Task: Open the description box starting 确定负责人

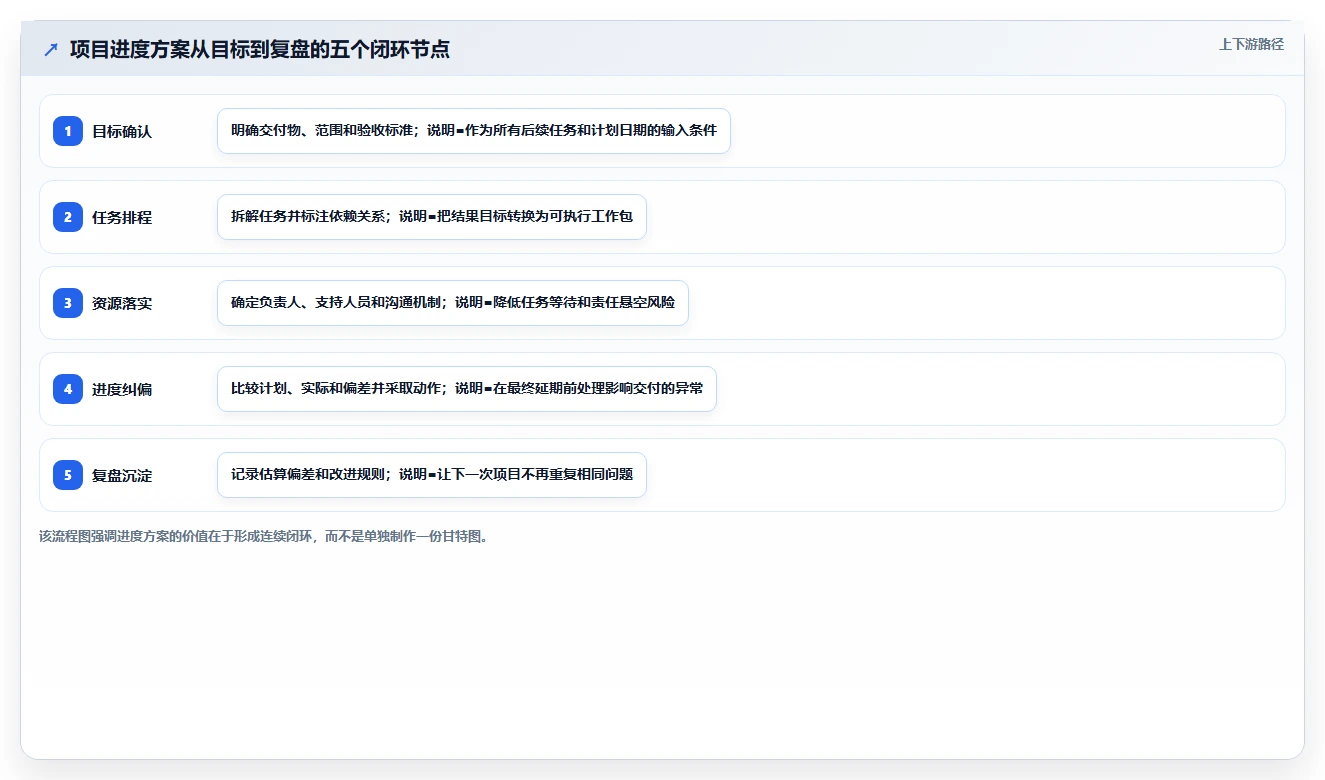Action: tap(453, 303)
